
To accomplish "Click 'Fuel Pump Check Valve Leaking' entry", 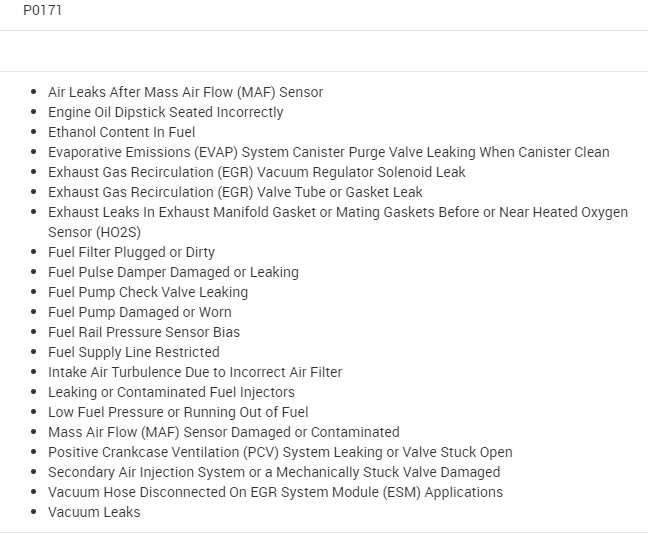I will pos(148,292).
